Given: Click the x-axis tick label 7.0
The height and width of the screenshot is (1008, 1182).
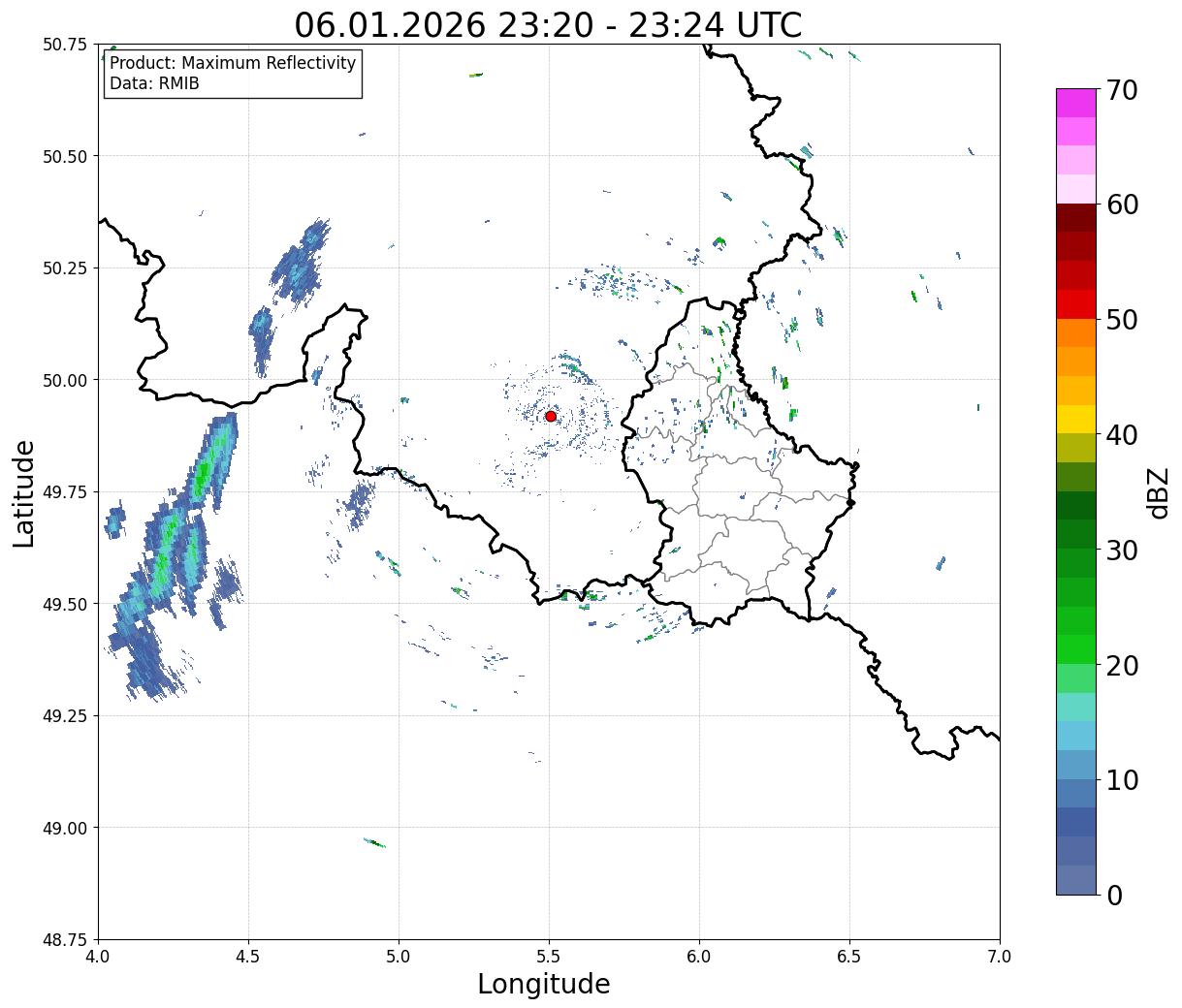Looking at the screenshot, I should [1000, 957].
